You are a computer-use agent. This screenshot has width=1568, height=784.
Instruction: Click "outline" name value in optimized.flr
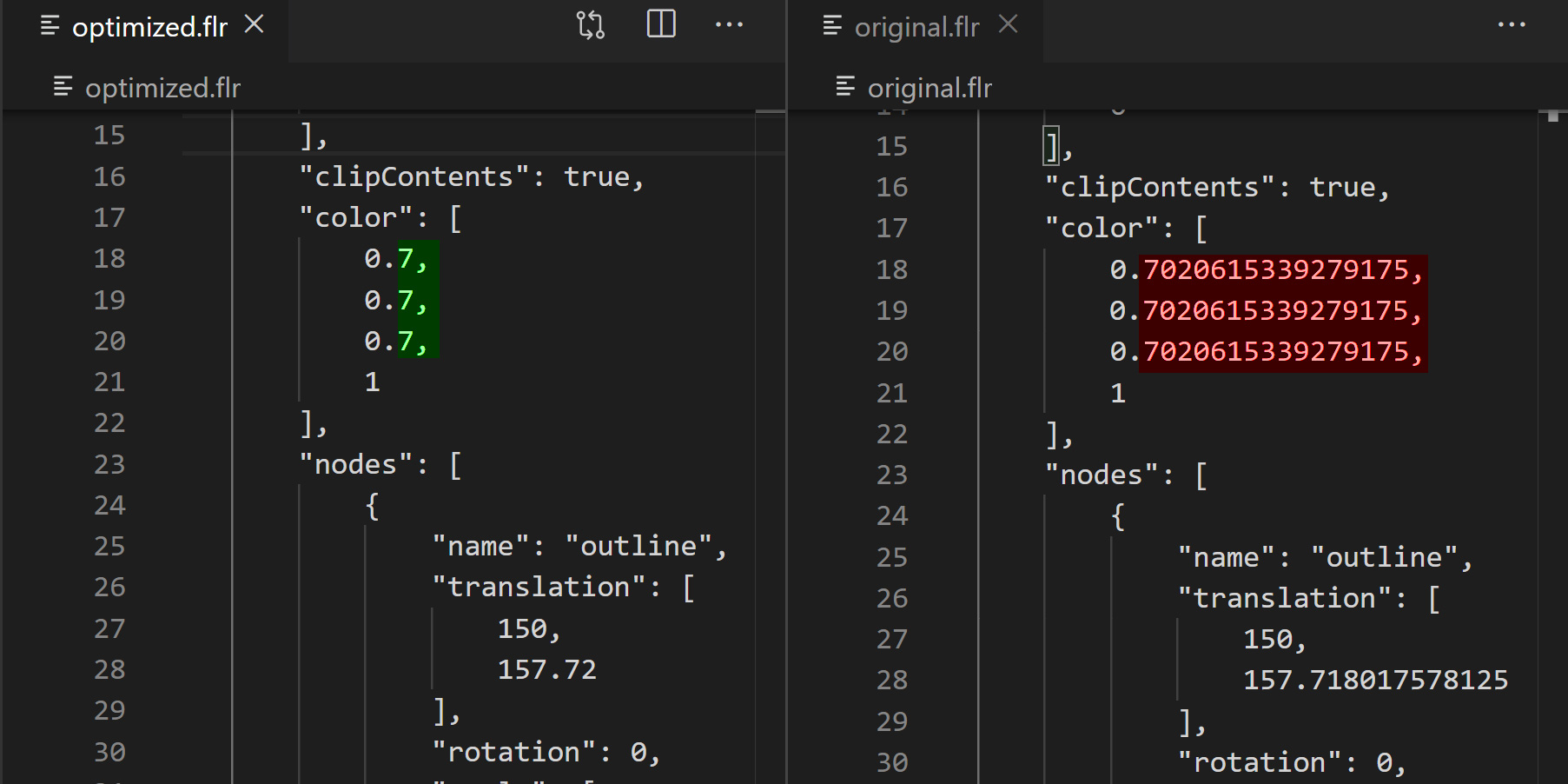(x=638, y=546)
